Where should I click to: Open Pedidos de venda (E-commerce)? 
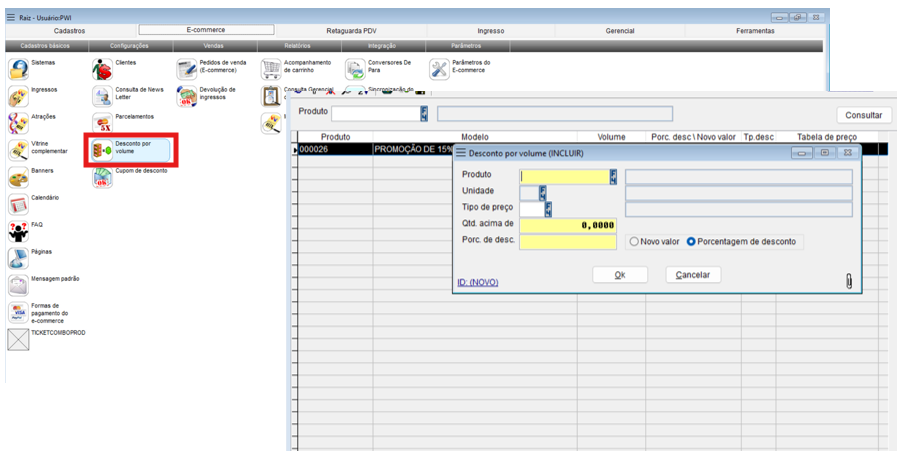coord(187,68)
